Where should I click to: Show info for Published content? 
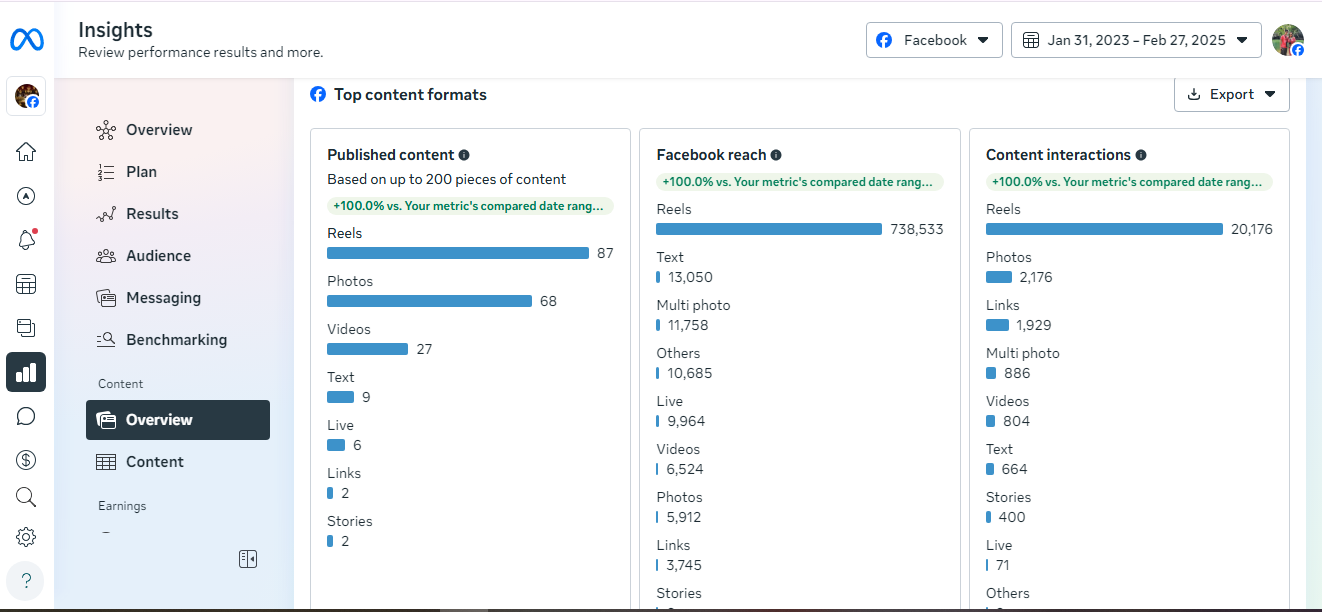464,155
